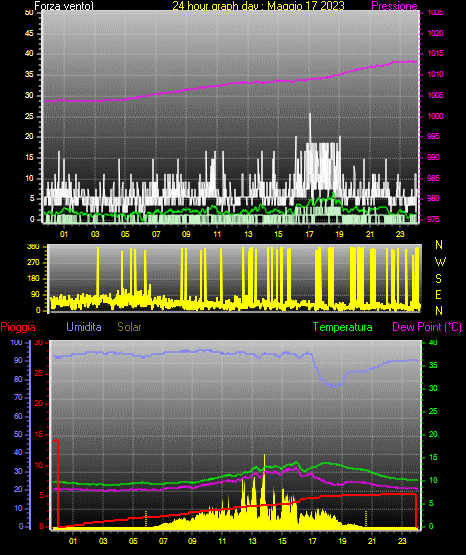Select the Pioggia legend label

click(x=18, y=327)
